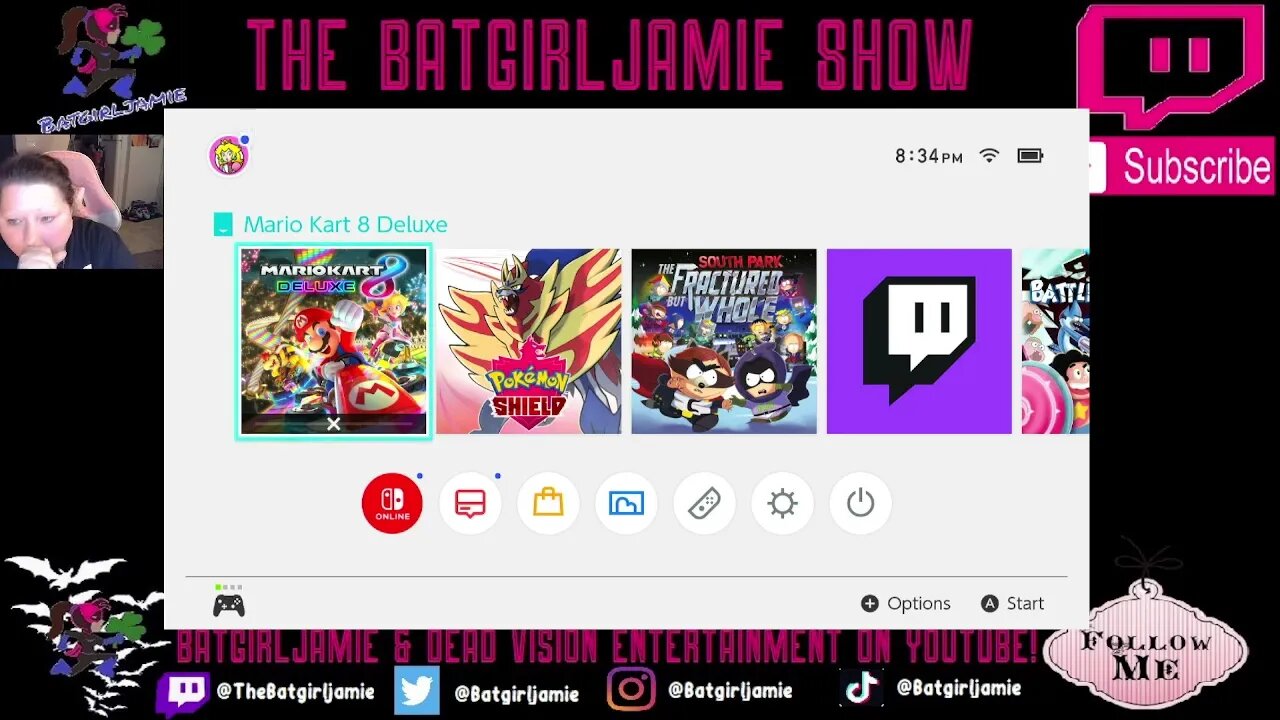Click the A Start button

[x=1012, y=603]
